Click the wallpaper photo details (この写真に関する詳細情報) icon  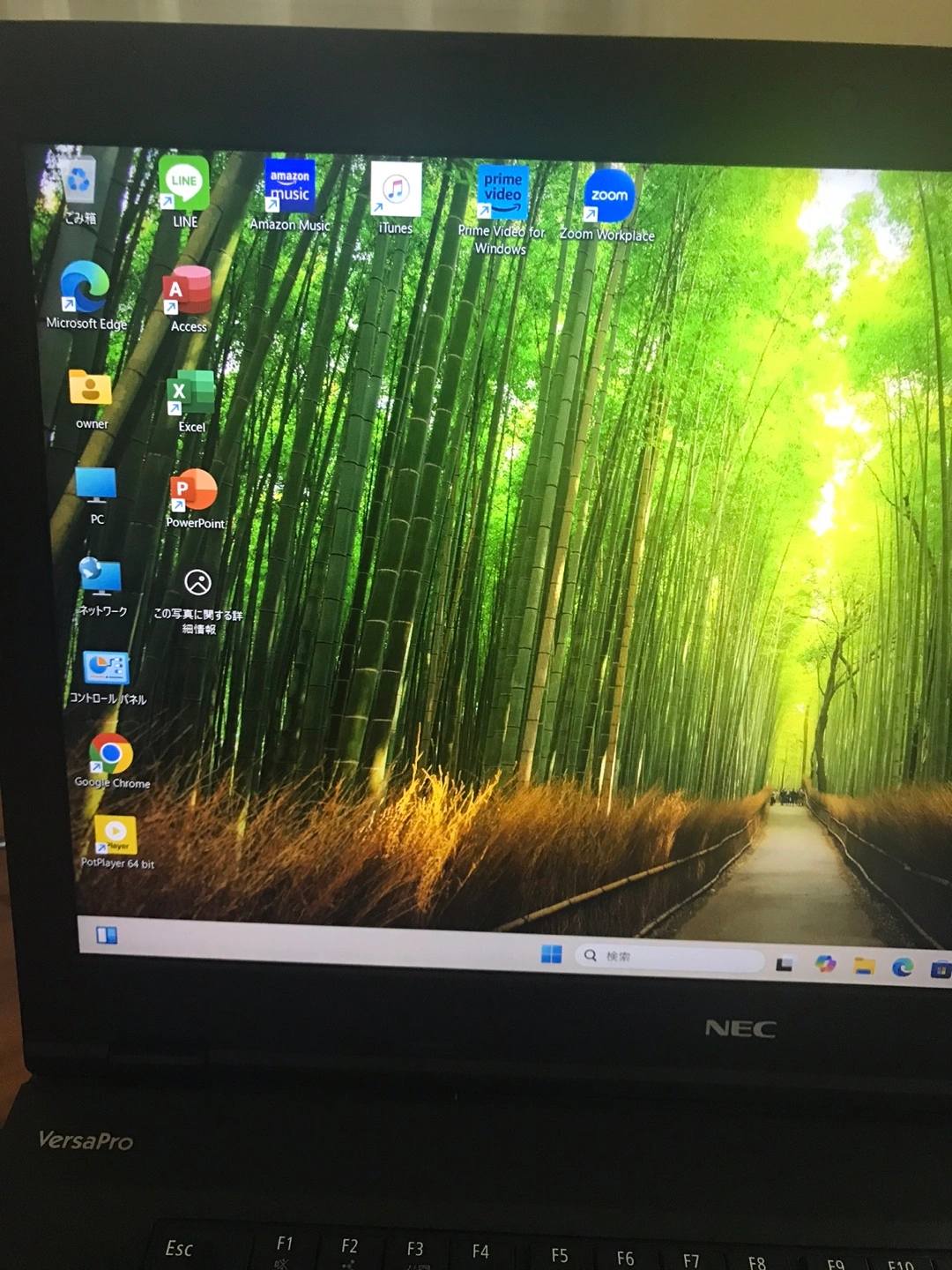coord(197,583)
